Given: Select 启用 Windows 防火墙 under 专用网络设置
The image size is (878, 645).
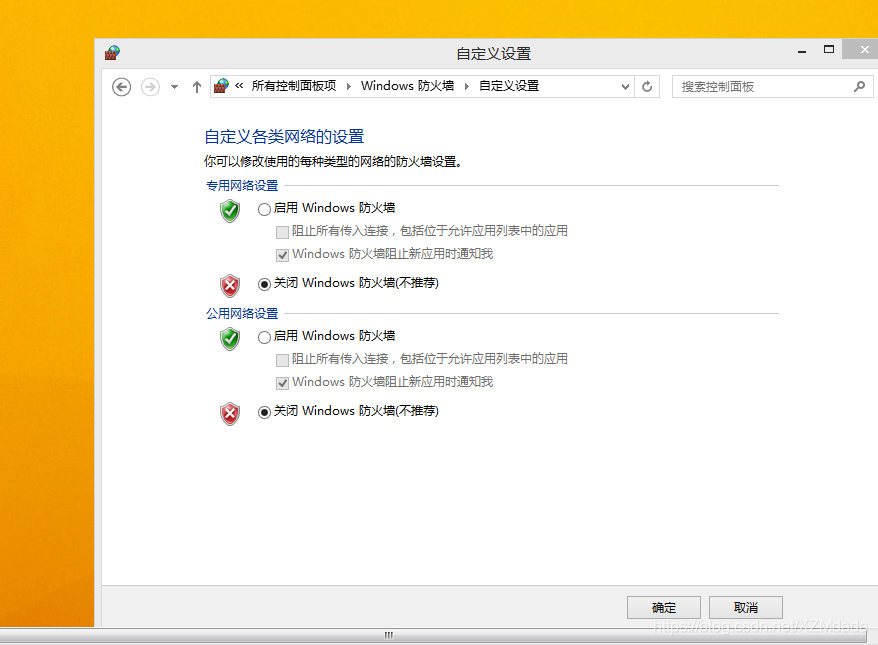Looking at the screenshot, I should (x=264, y=209).
